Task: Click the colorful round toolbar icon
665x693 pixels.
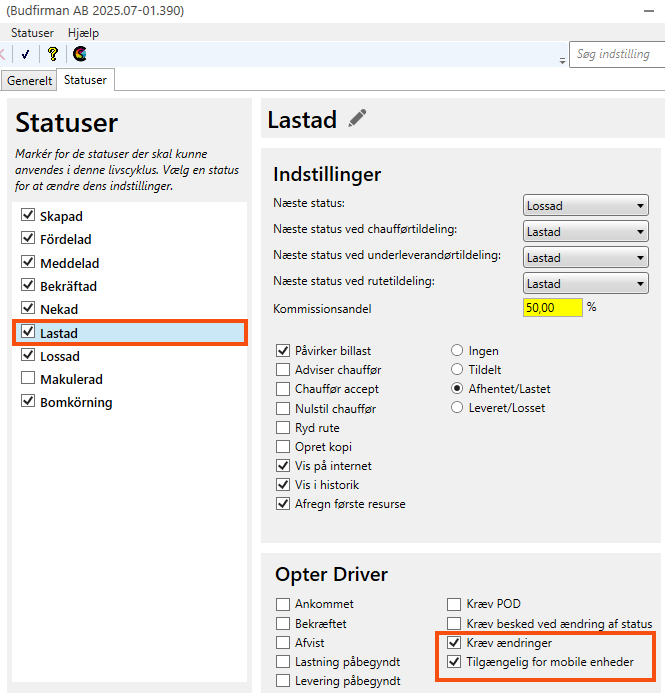Action: [x=80, y=54]
